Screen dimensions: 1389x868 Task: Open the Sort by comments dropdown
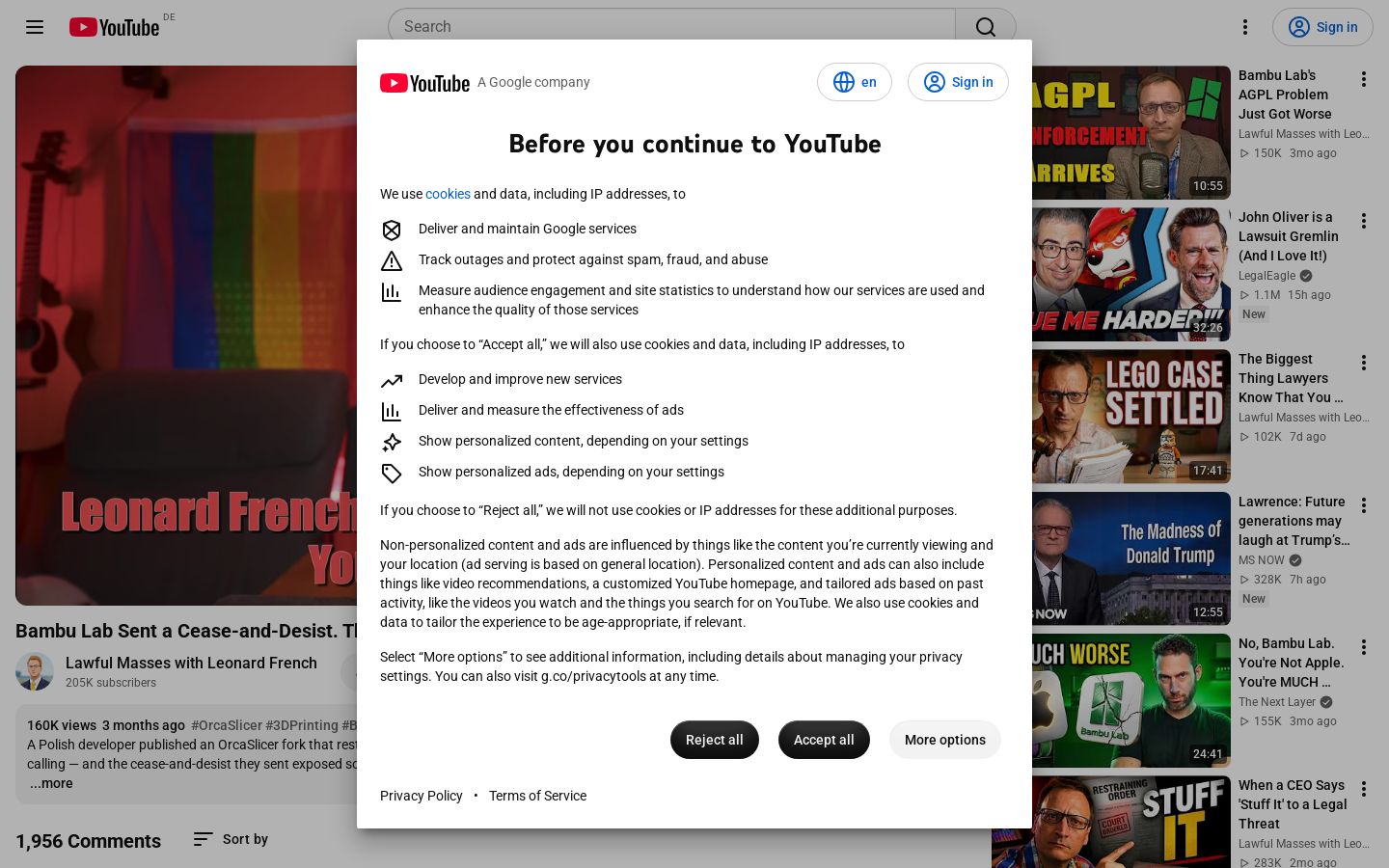[231, 839]
